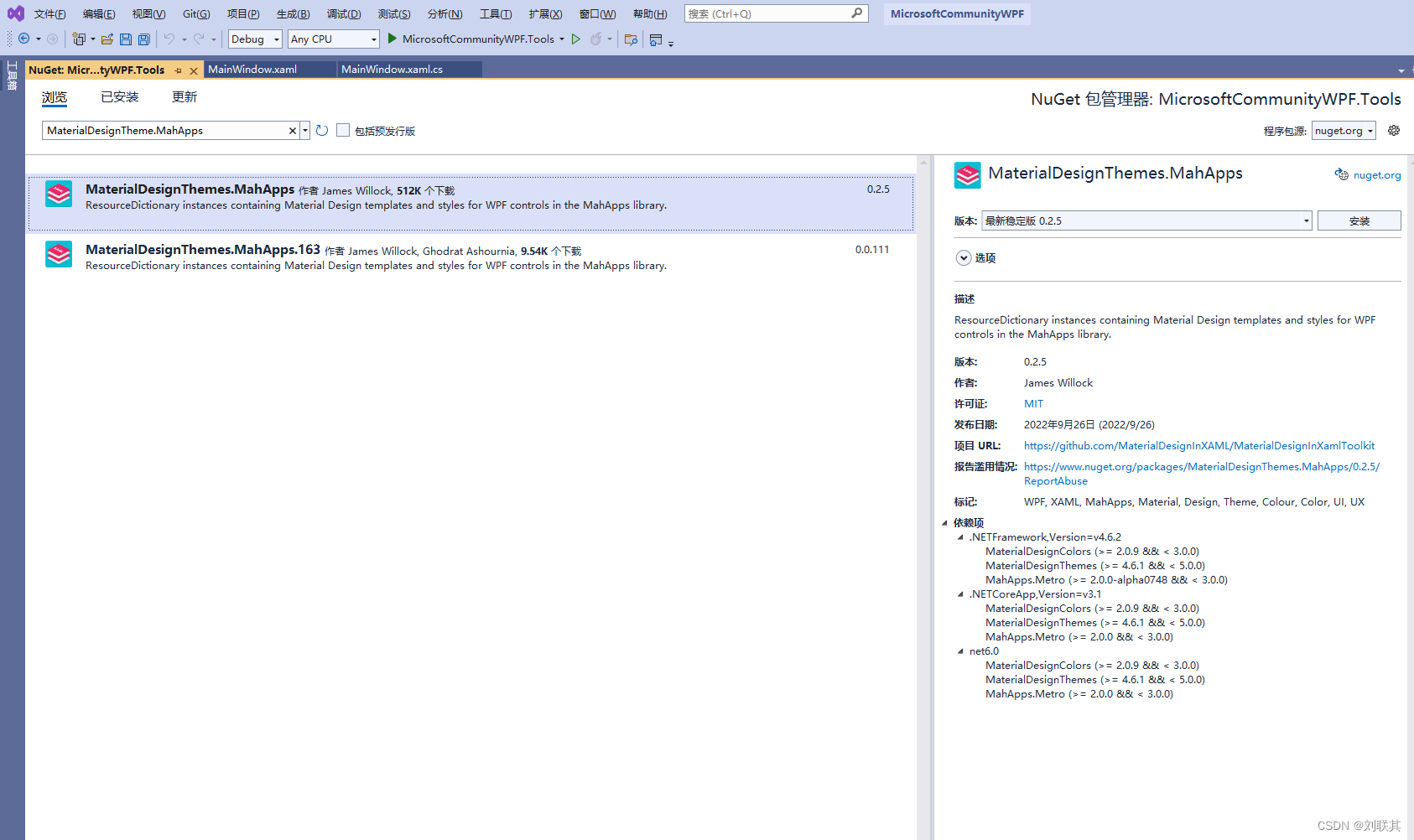Image resolution: width=1414 pixels, height=840 pixels.
Task: Refresh the package list with the refresh icon
Action: (322, 131)
